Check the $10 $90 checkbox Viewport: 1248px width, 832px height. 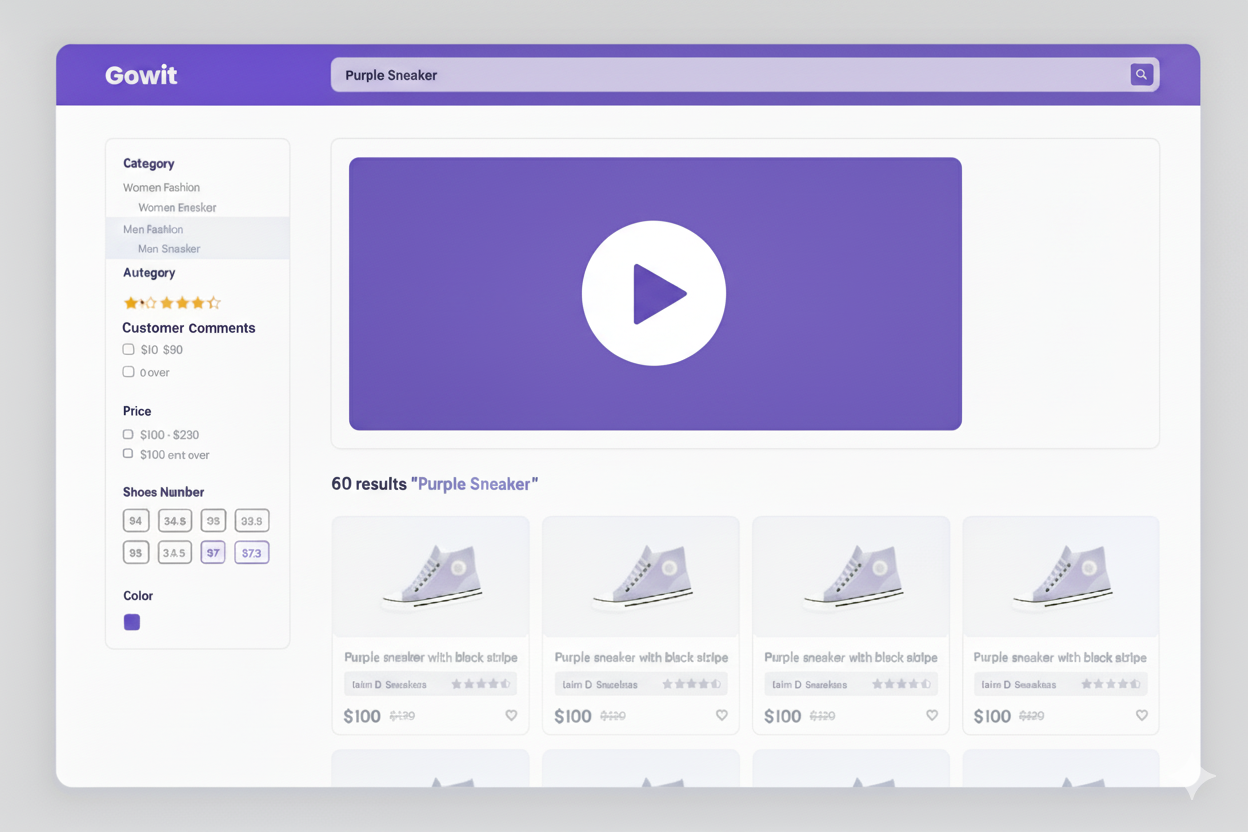coord(128,350)
